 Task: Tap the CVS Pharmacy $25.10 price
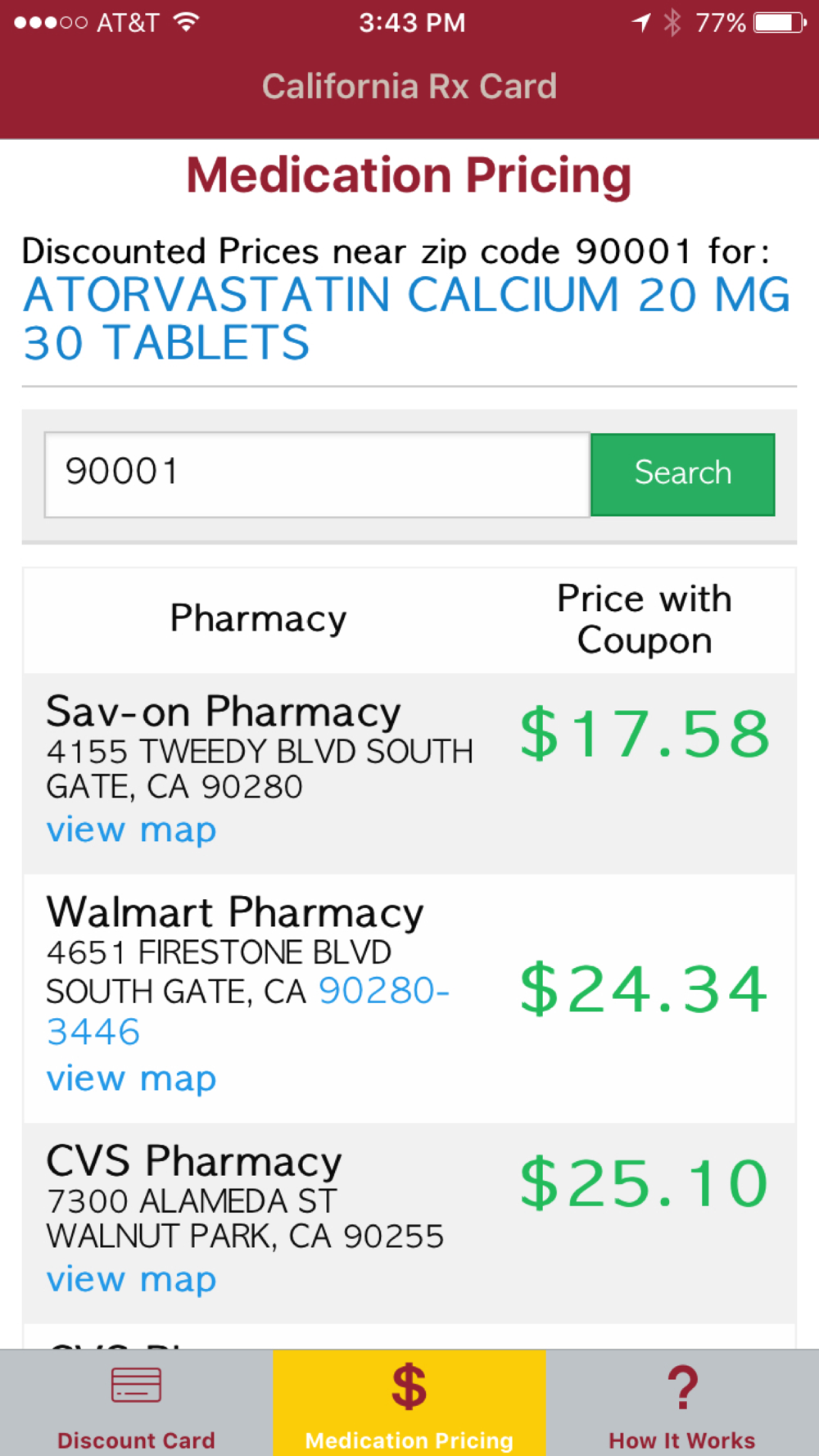(645, 1183)
